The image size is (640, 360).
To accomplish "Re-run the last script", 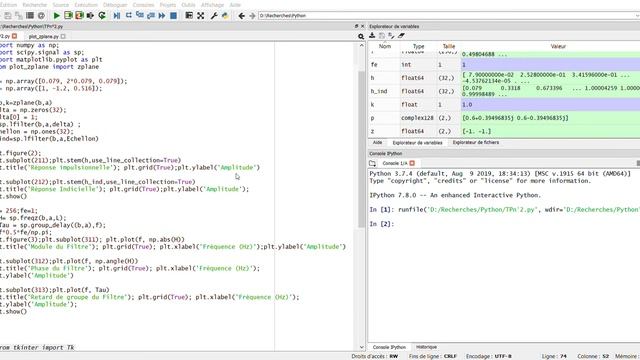I will pos(102,16).
